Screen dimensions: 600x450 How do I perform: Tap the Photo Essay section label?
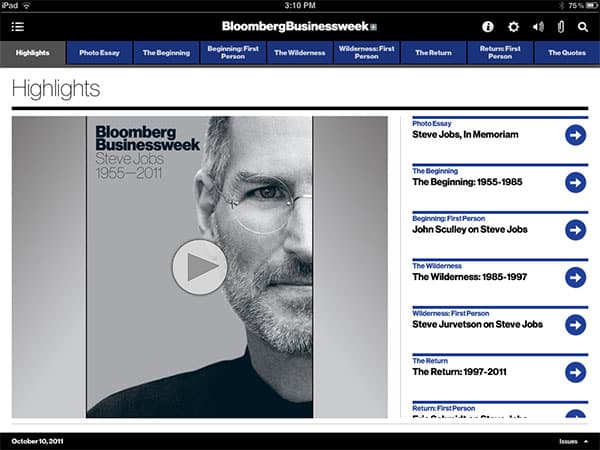coord(432,124)
